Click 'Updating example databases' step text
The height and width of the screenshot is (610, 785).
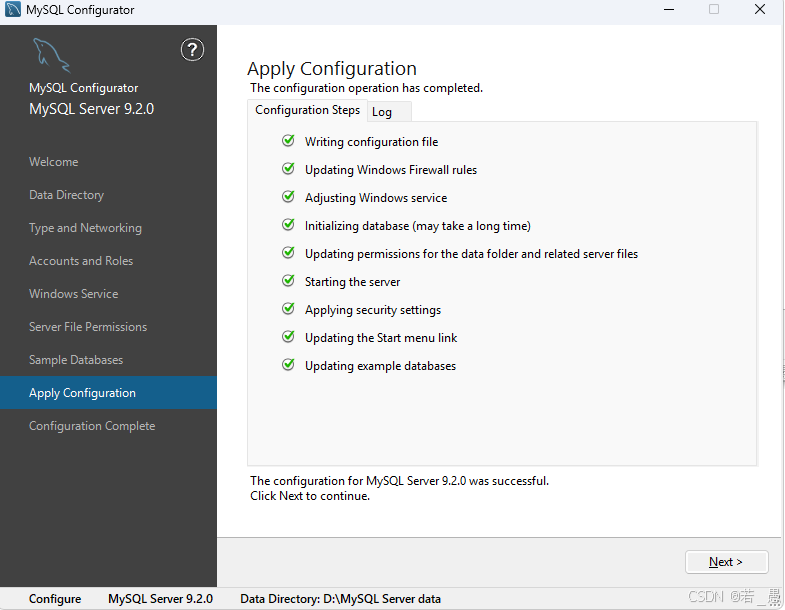click(x=380, y=366)
